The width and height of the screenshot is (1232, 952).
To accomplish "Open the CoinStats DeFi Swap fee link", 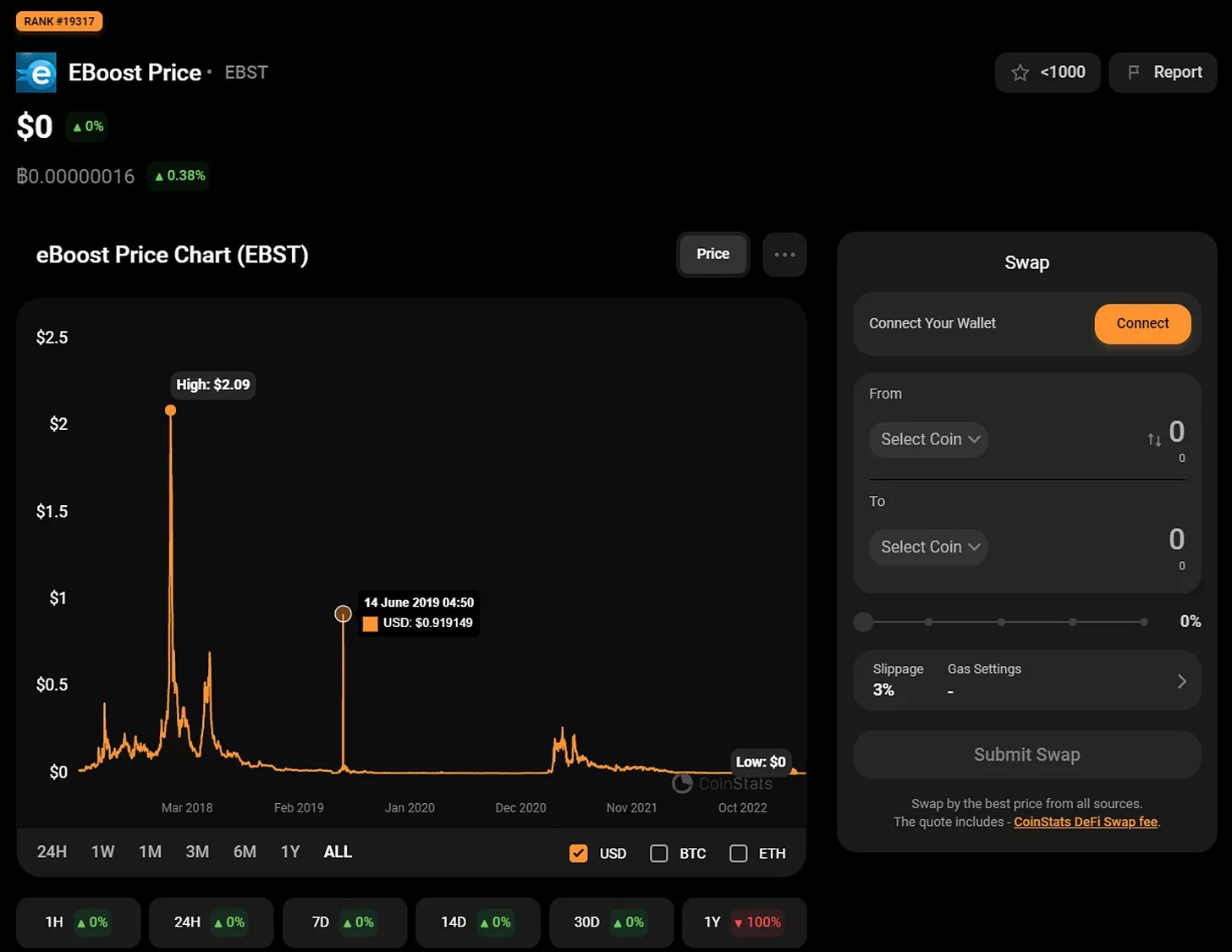I will point(1086,822).
